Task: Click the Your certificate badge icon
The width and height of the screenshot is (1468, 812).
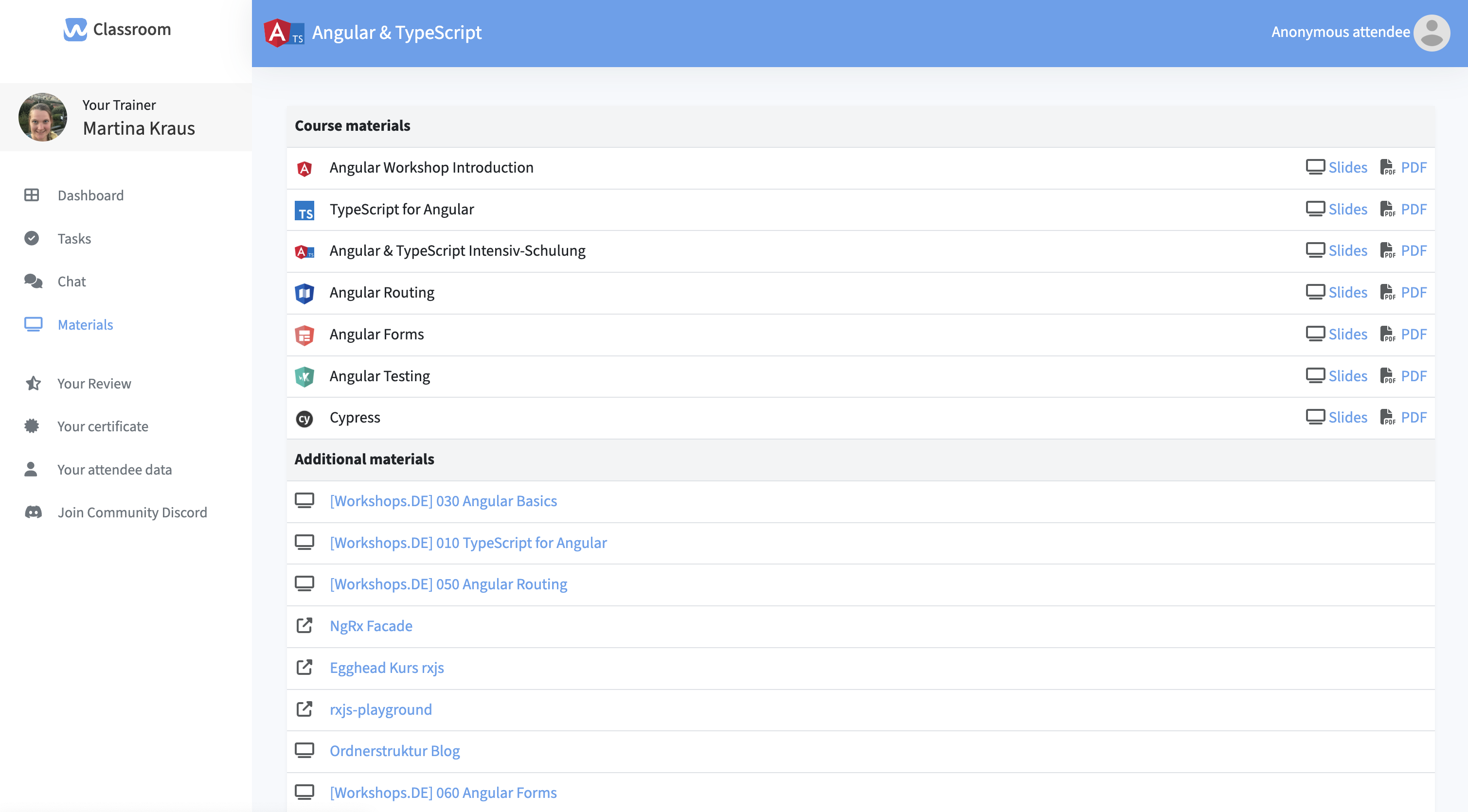Action: pyautogui.click(x=32, y=426)
